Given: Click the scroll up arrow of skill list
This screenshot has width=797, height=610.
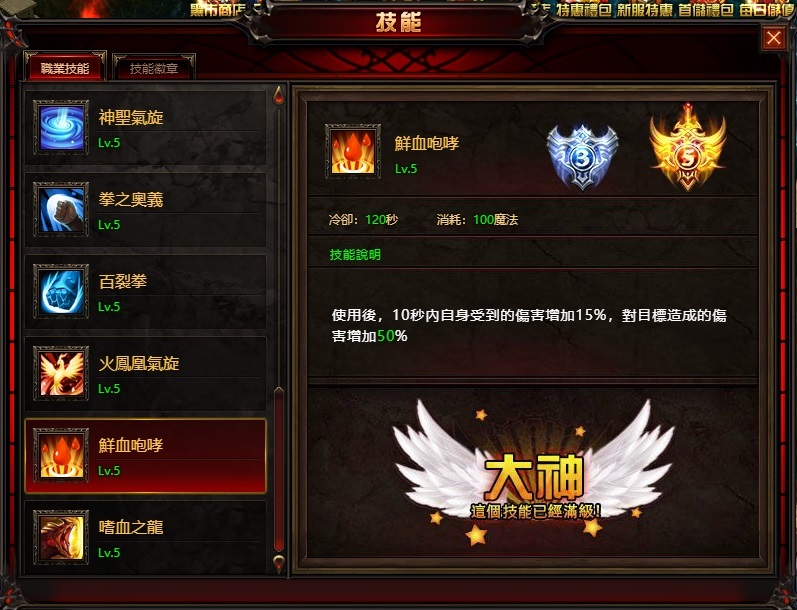Looking at the screenshot, I should (279, 96).
